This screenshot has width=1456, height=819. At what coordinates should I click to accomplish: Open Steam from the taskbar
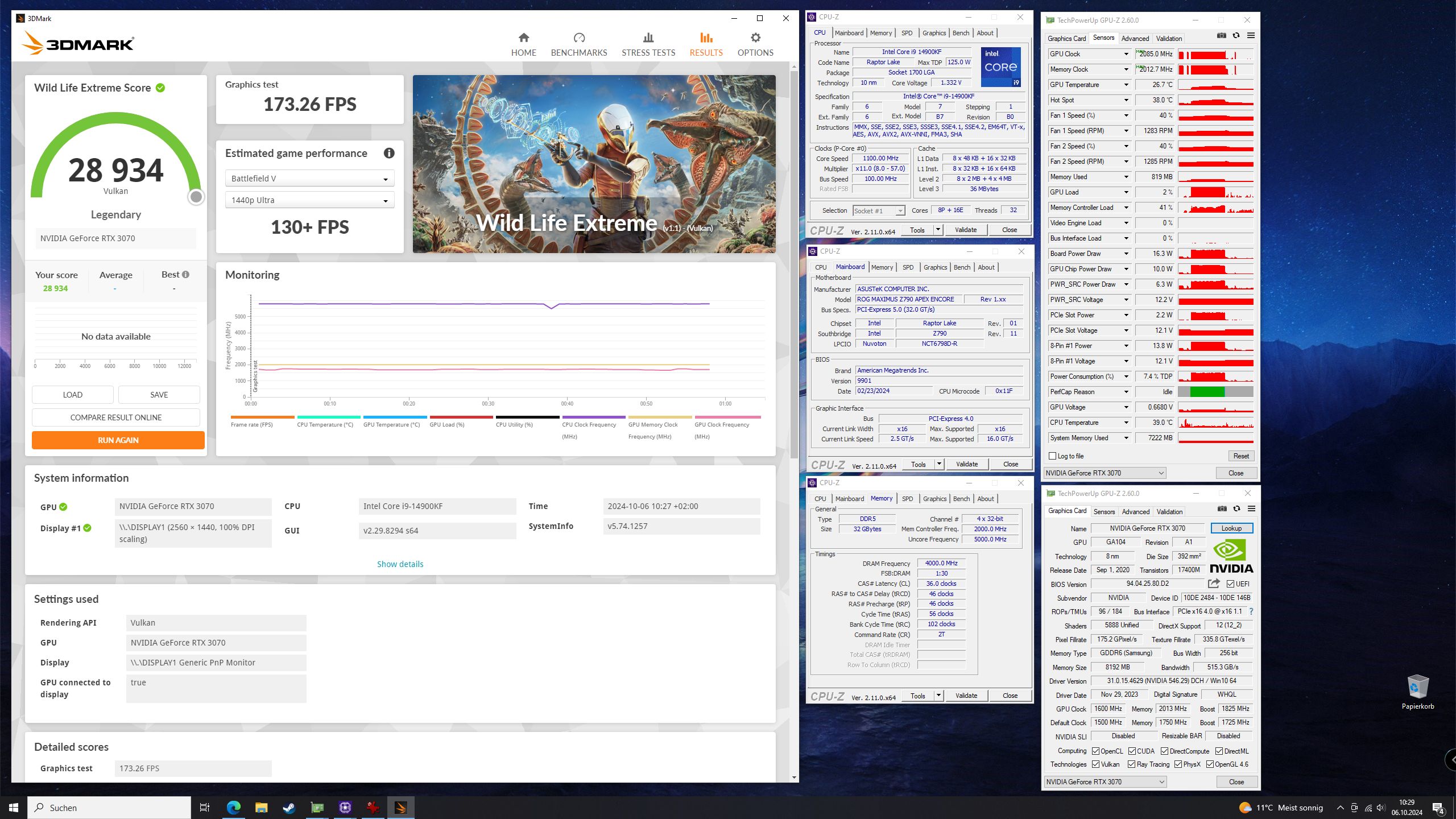(x=289, y=808)
